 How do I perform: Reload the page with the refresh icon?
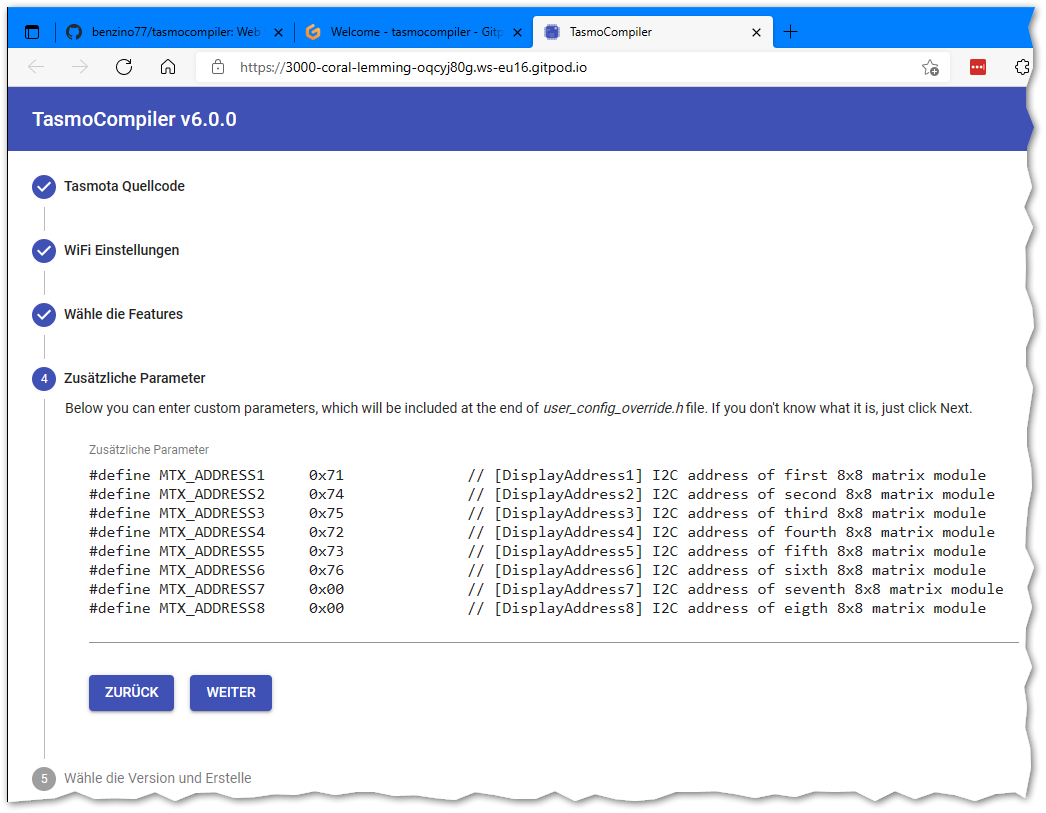pos(124,67)
